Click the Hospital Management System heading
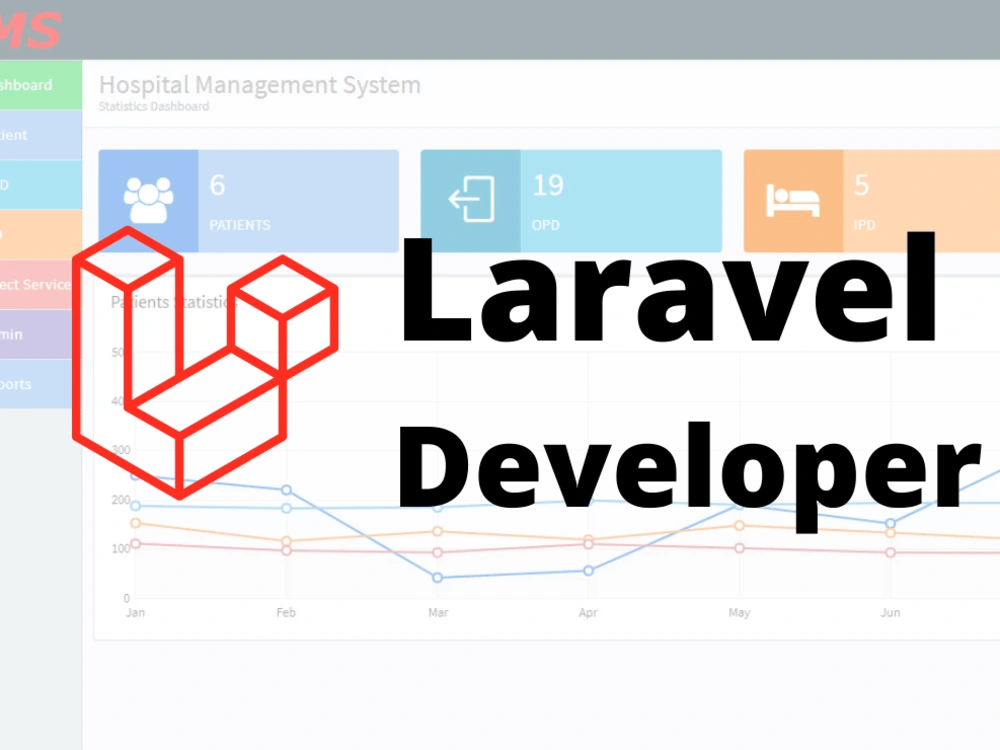 260,85
